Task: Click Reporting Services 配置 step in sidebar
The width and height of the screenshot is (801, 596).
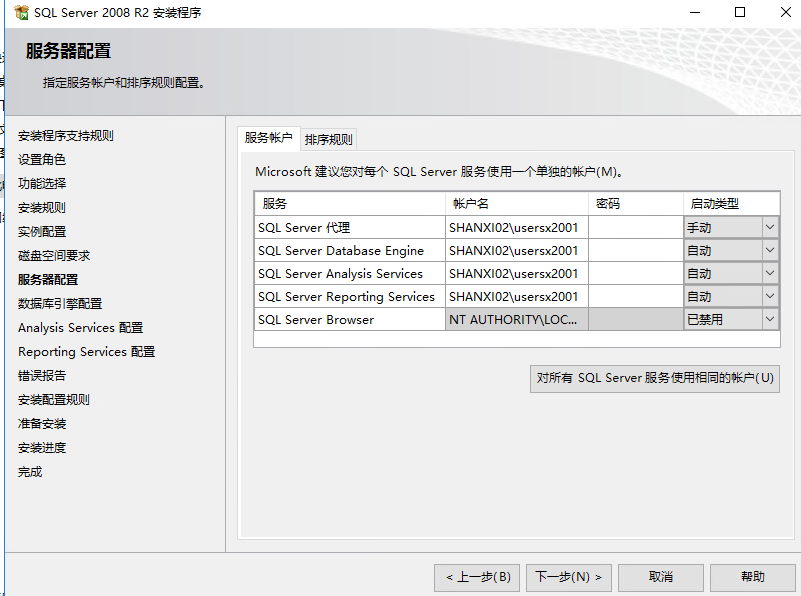Action: tap(87, 352)
